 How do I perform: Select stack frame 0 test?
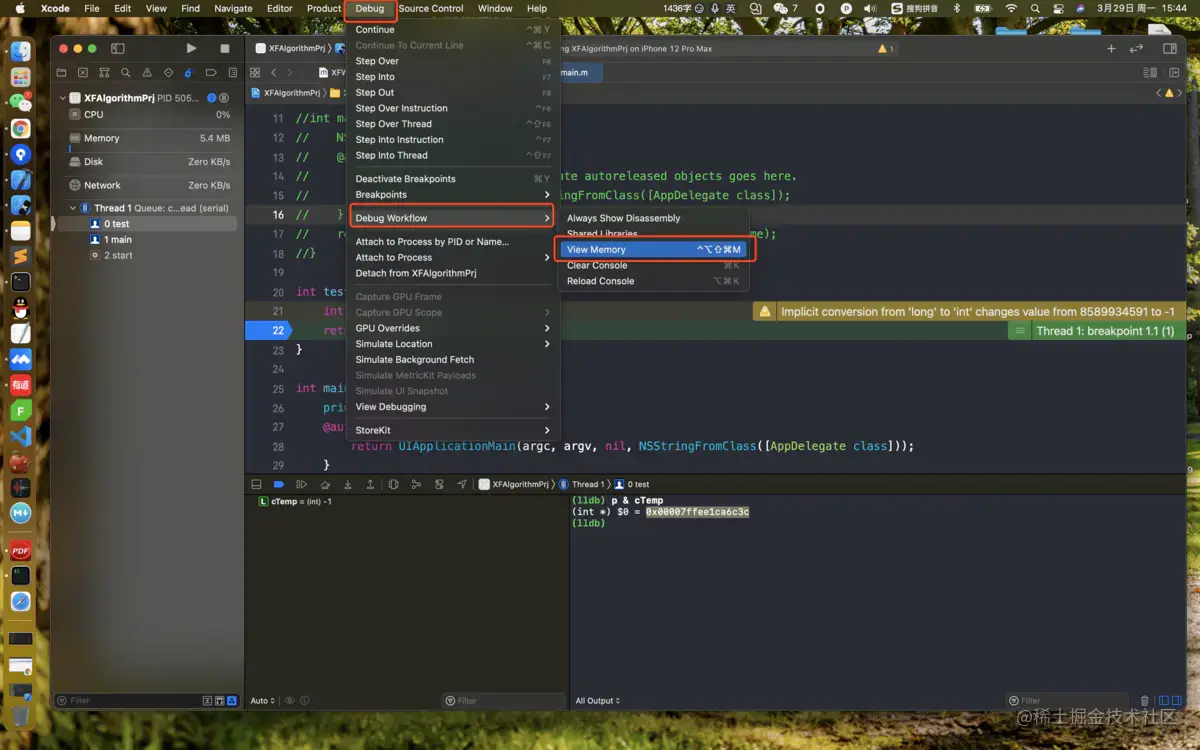(148, 224)
